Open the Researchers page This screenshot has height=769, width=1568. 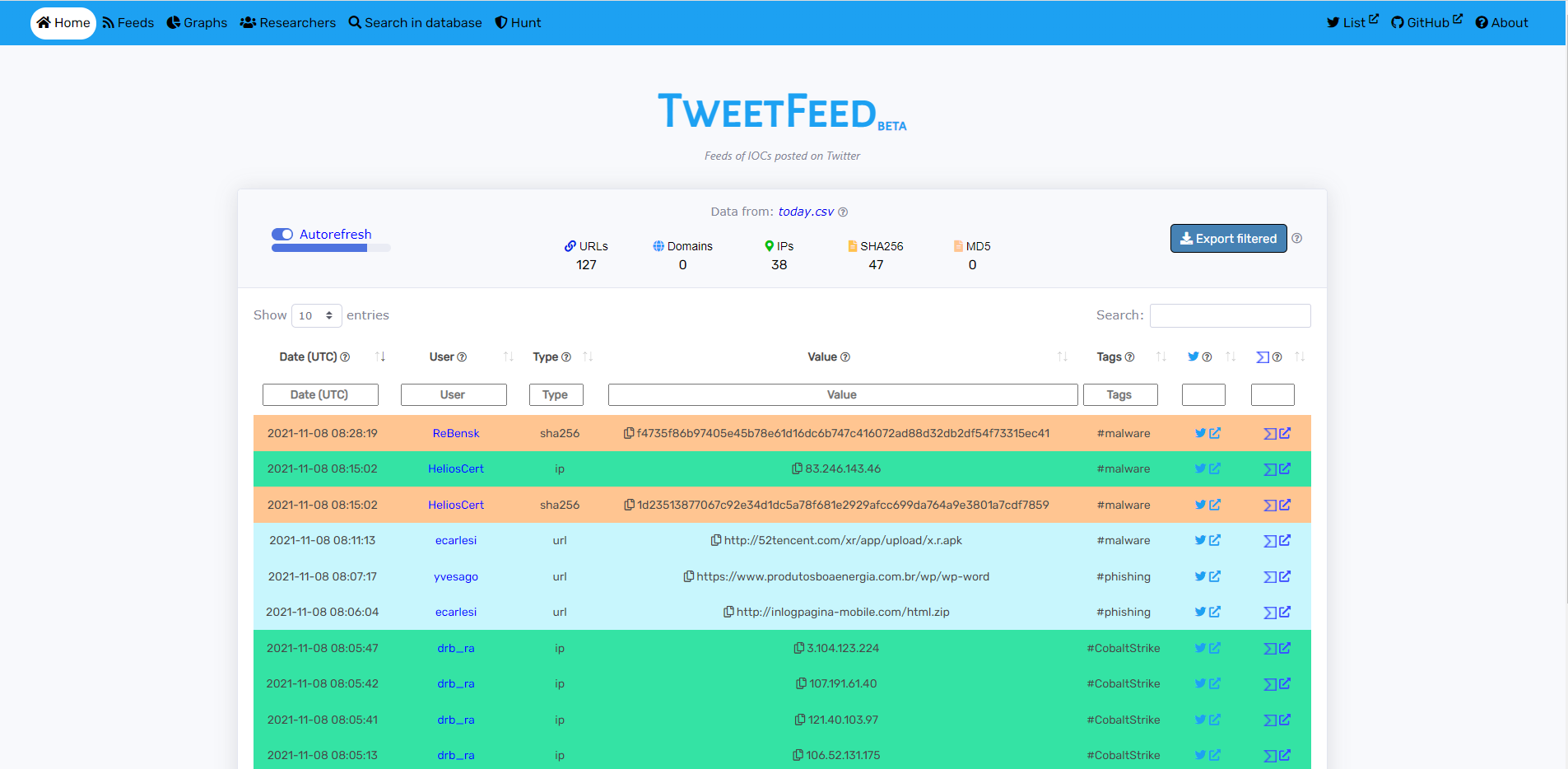[288, 23]
